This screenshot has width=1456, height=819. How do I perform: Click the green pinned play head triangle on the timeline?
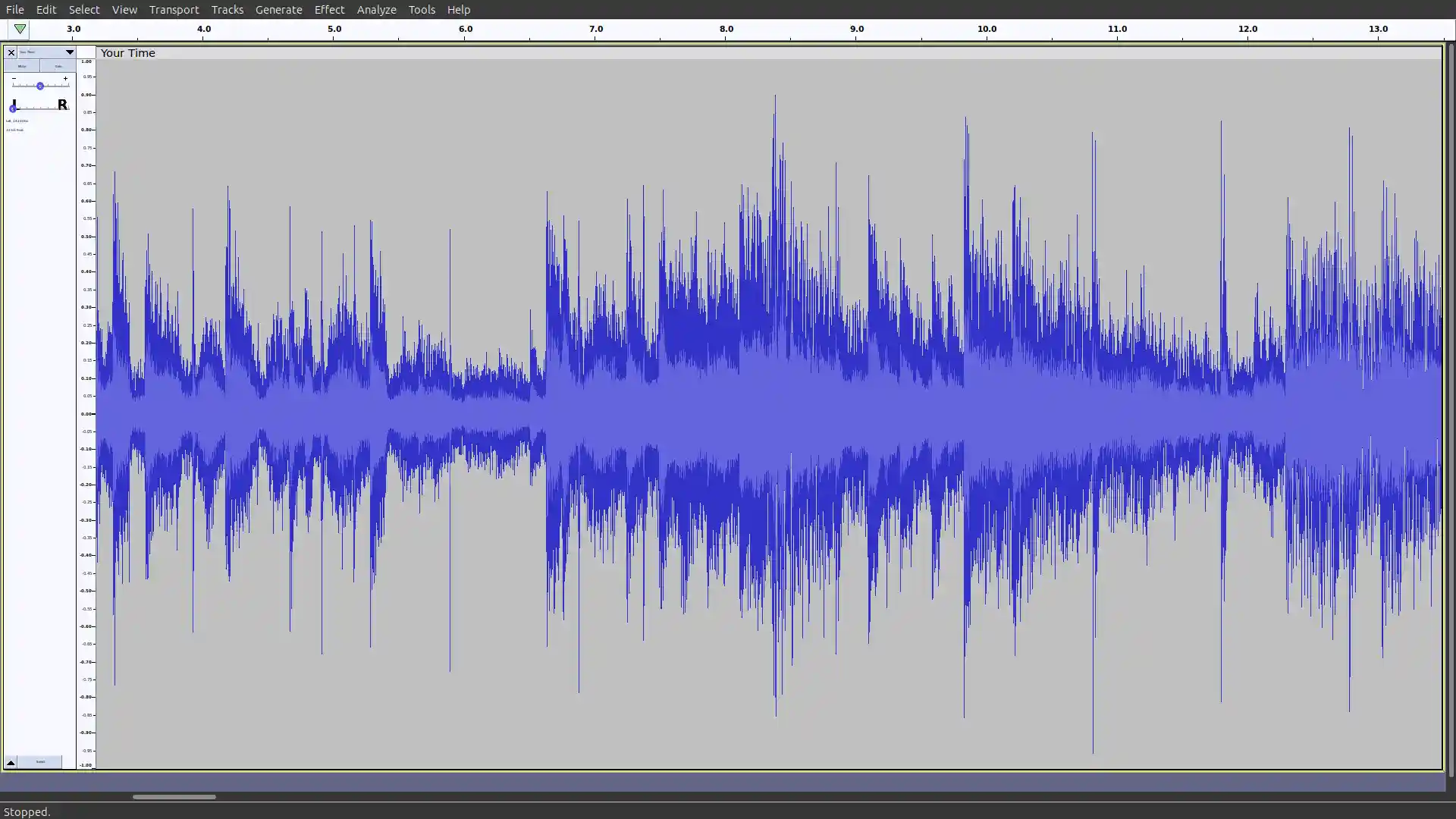[x=20, y=30]
